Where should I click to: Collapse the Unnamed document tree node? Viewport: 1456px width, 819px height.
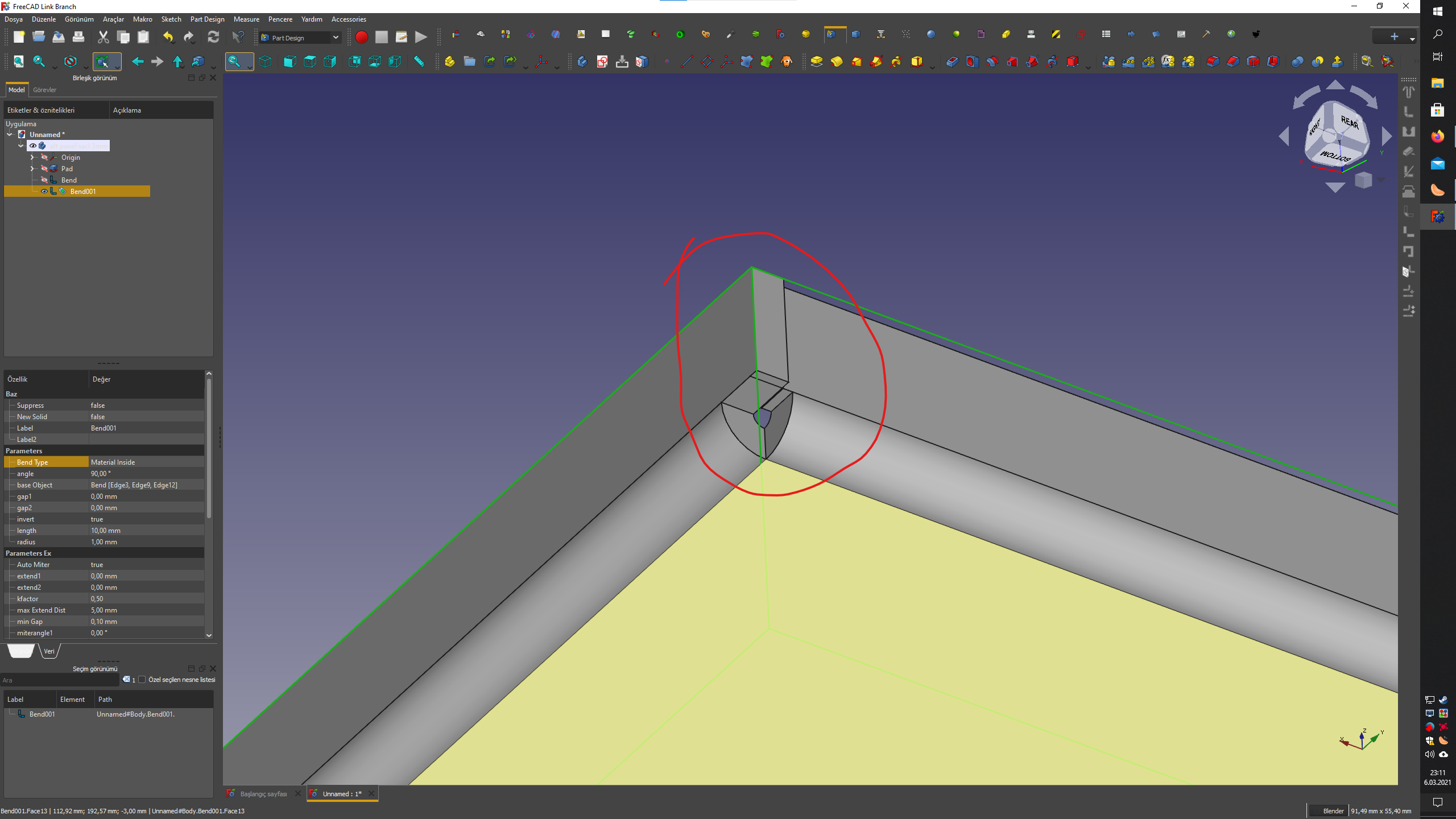coord(10,135)
